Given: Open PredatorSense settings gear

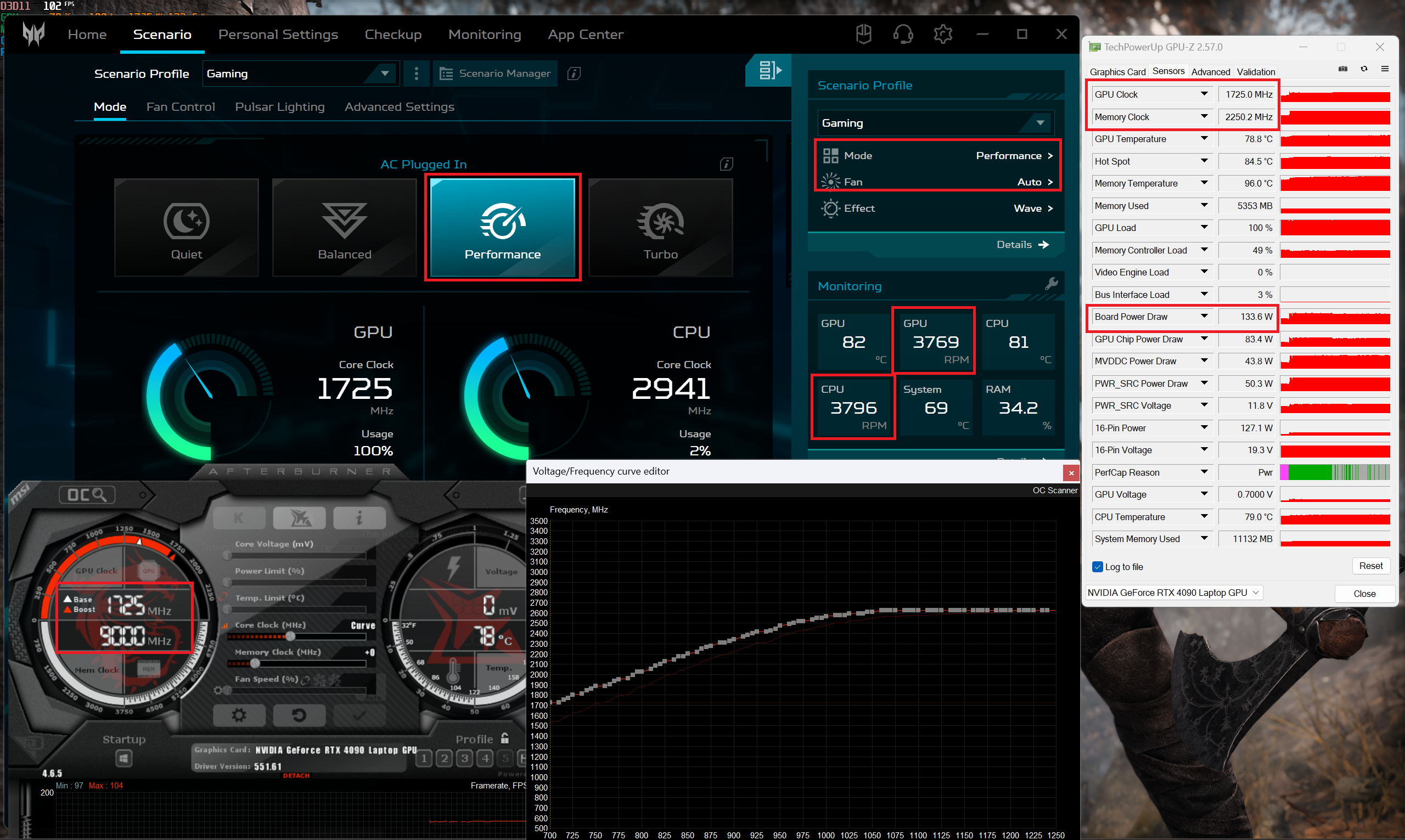Looking at the screenshot, I should pos(942,34).
